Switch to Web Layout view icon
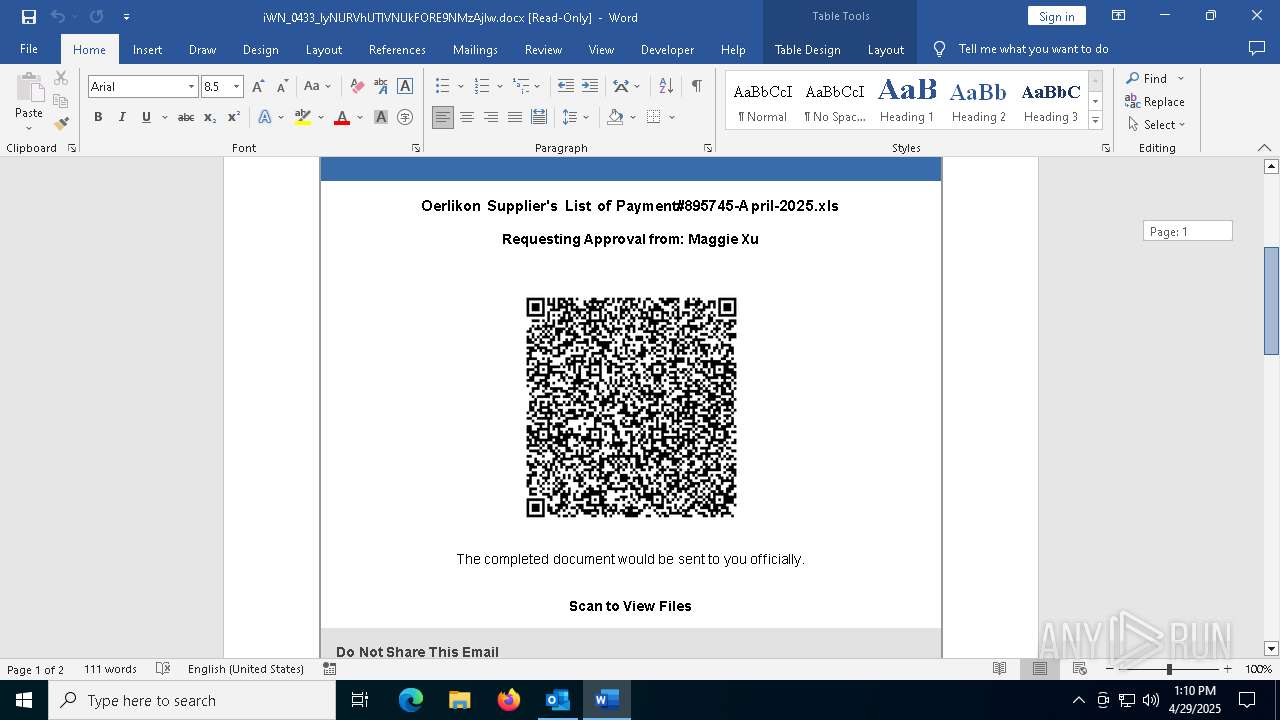This screenshot has width=1280, height=720. point(1079,669)
